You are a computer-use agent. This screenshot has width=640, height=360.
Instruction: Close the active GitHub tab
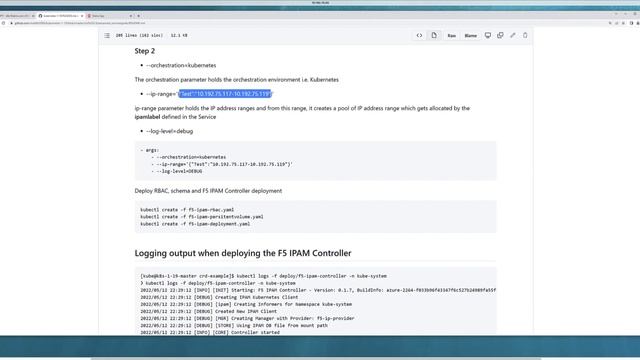point(82,16)
